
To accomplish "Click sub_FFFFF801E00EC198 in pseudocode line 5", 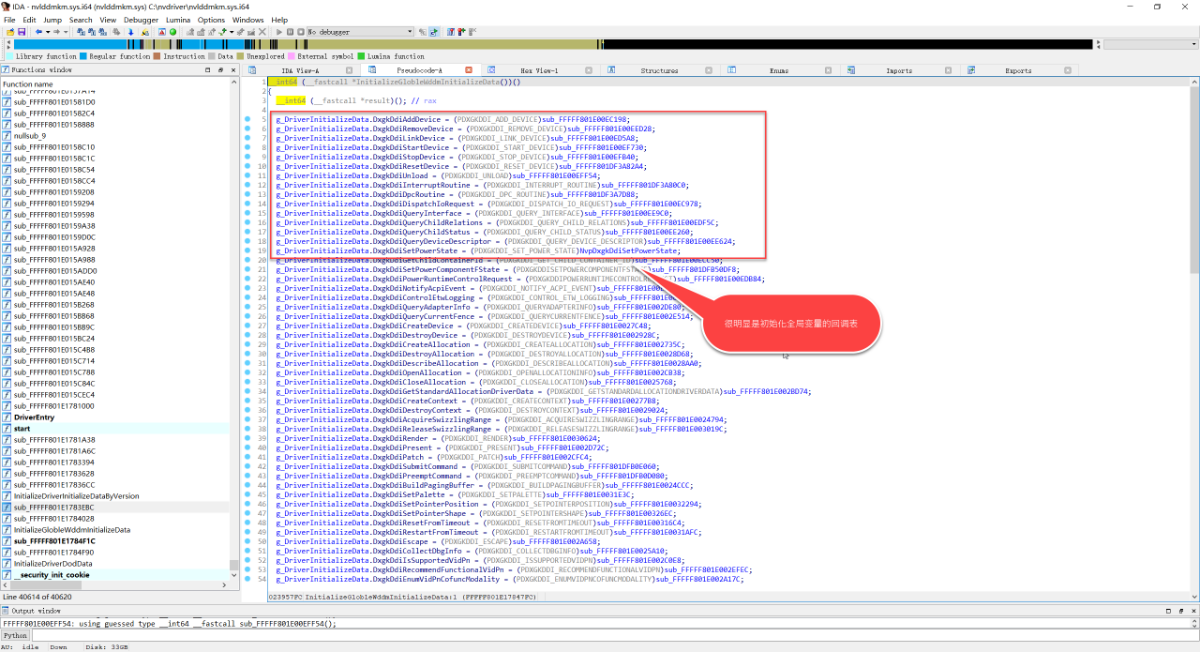I will pyautogui.click(x=585, y=119).
